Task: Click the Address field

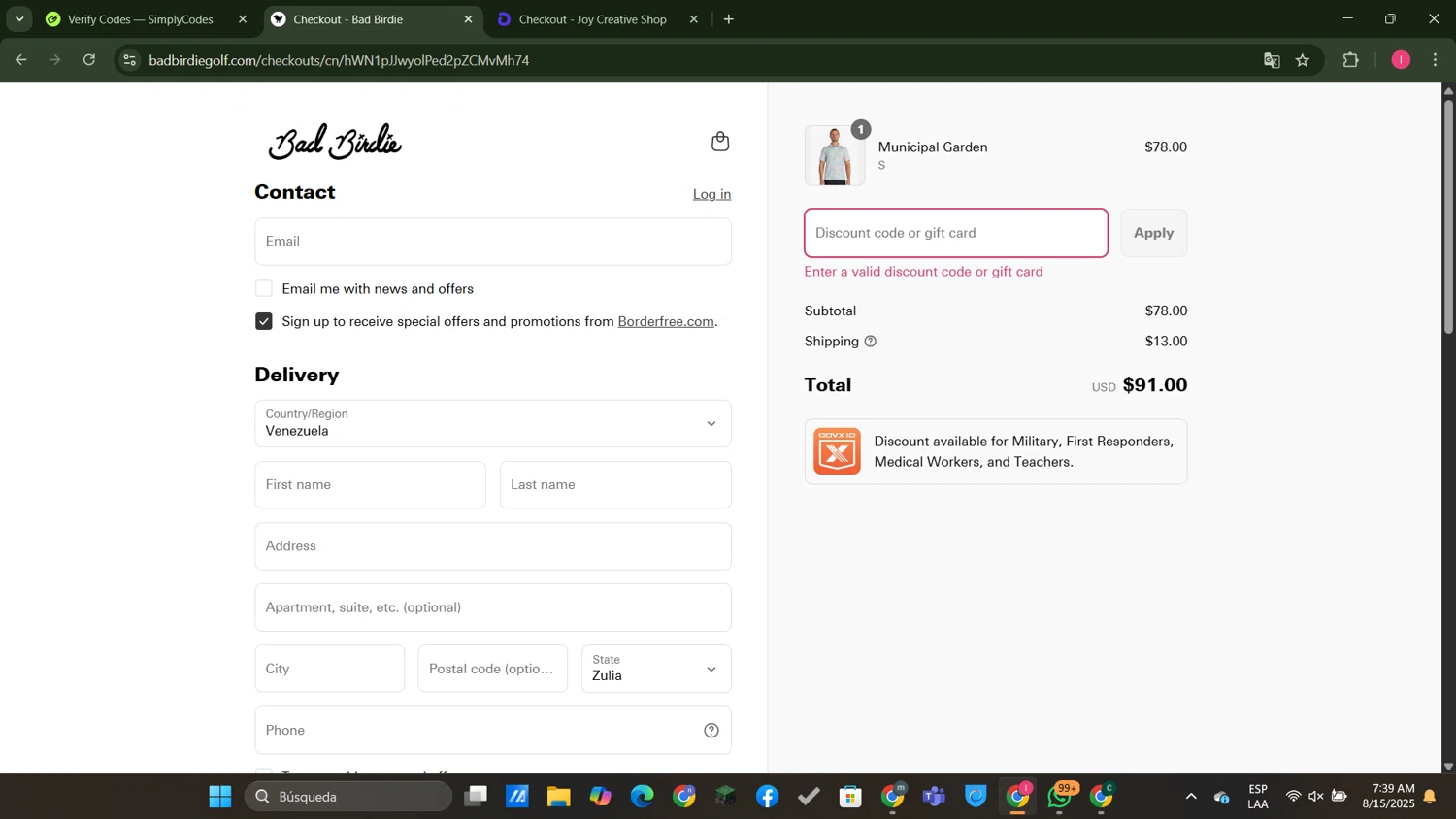Action: coord(493,546)
